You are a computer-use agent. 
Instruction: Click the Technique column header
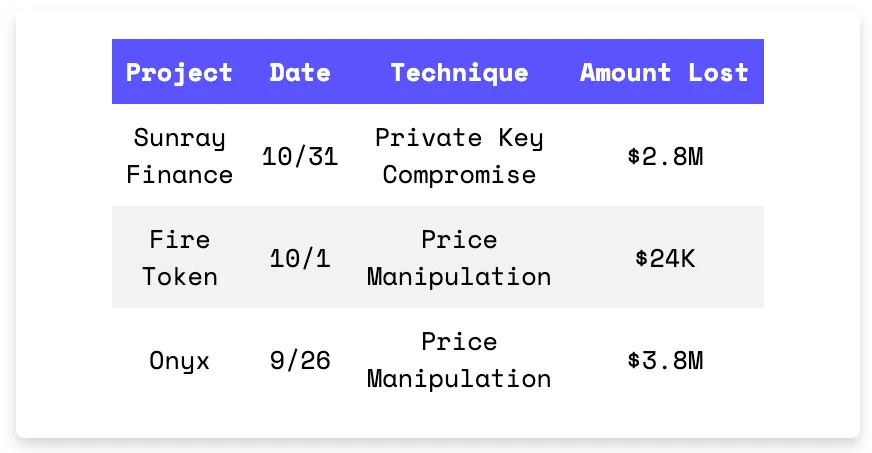tap(459, 73)
